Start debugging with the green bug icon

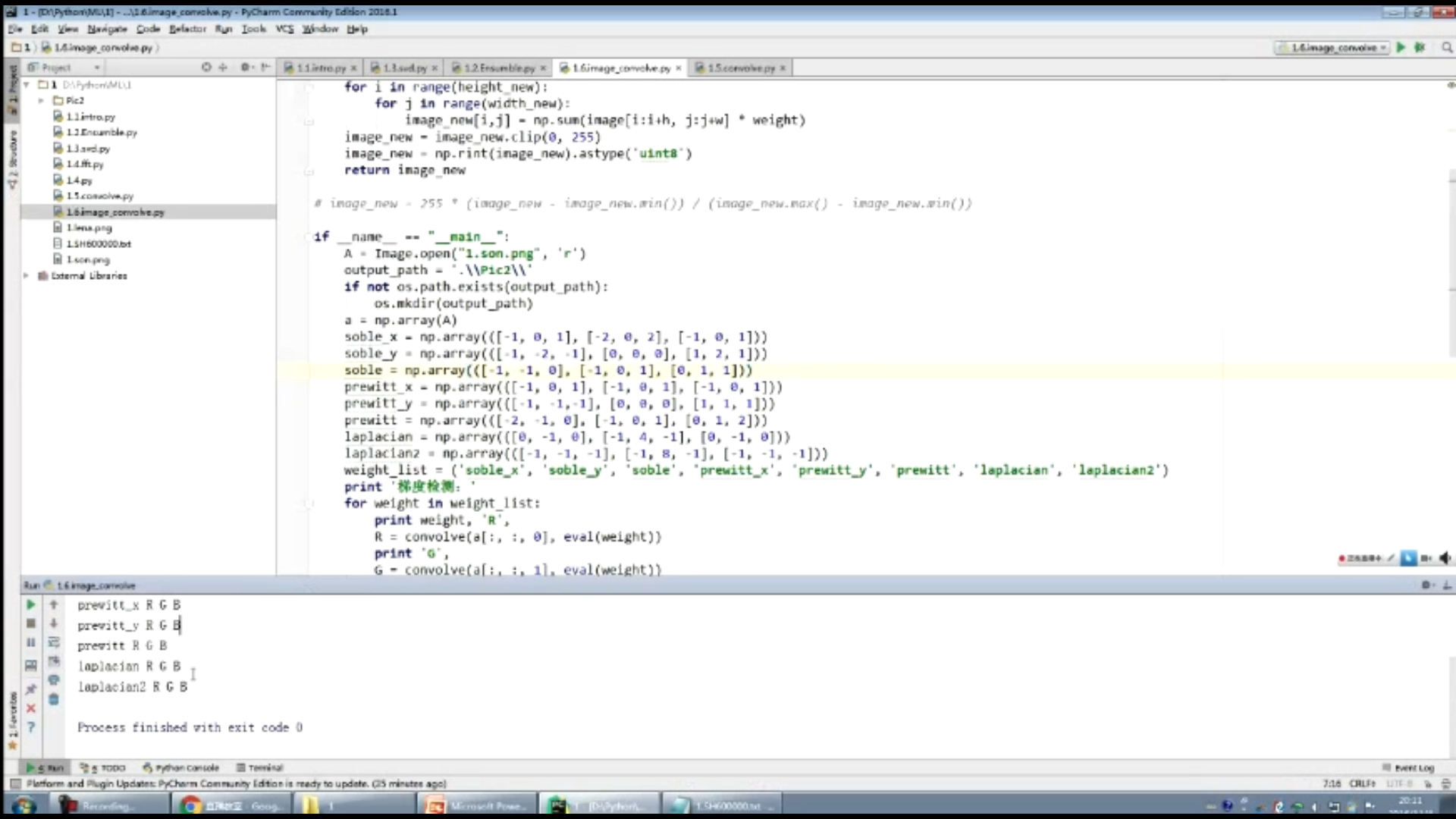pos(1420,47)
